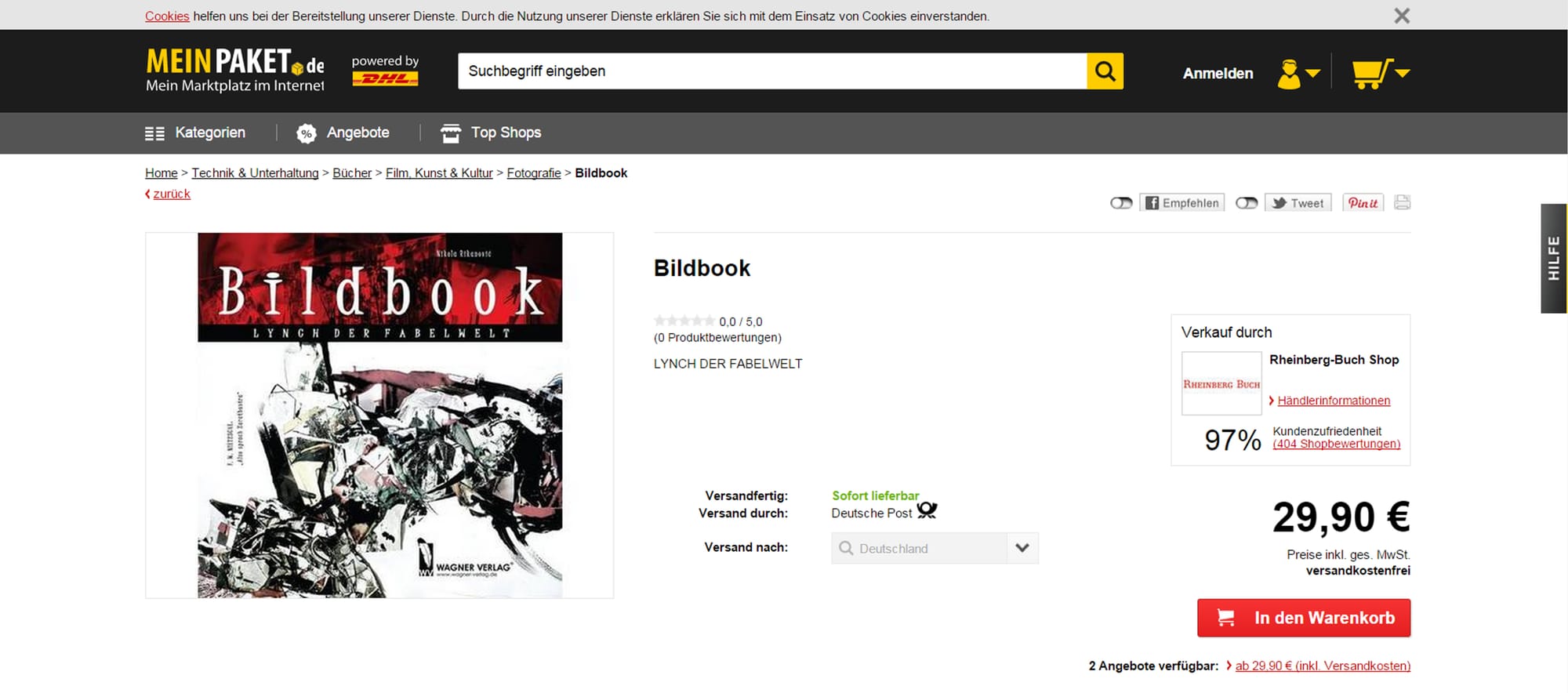Open the Top Shops menu
Viewport: 1568px width, 693px height.
491,132
